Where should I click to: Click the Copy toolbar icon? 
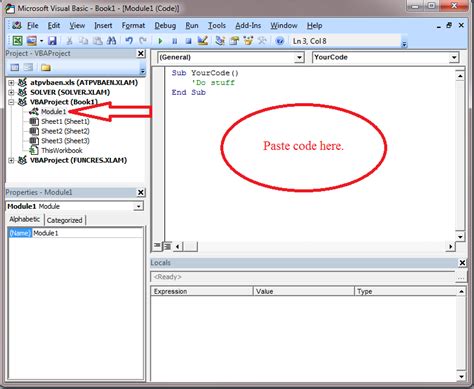pos(83,41)
